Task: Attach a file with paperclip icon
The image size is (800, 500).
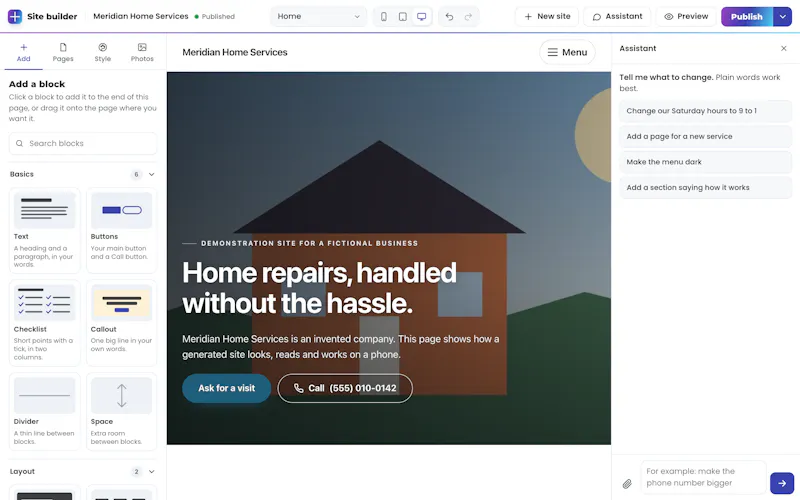Action: 627,483
